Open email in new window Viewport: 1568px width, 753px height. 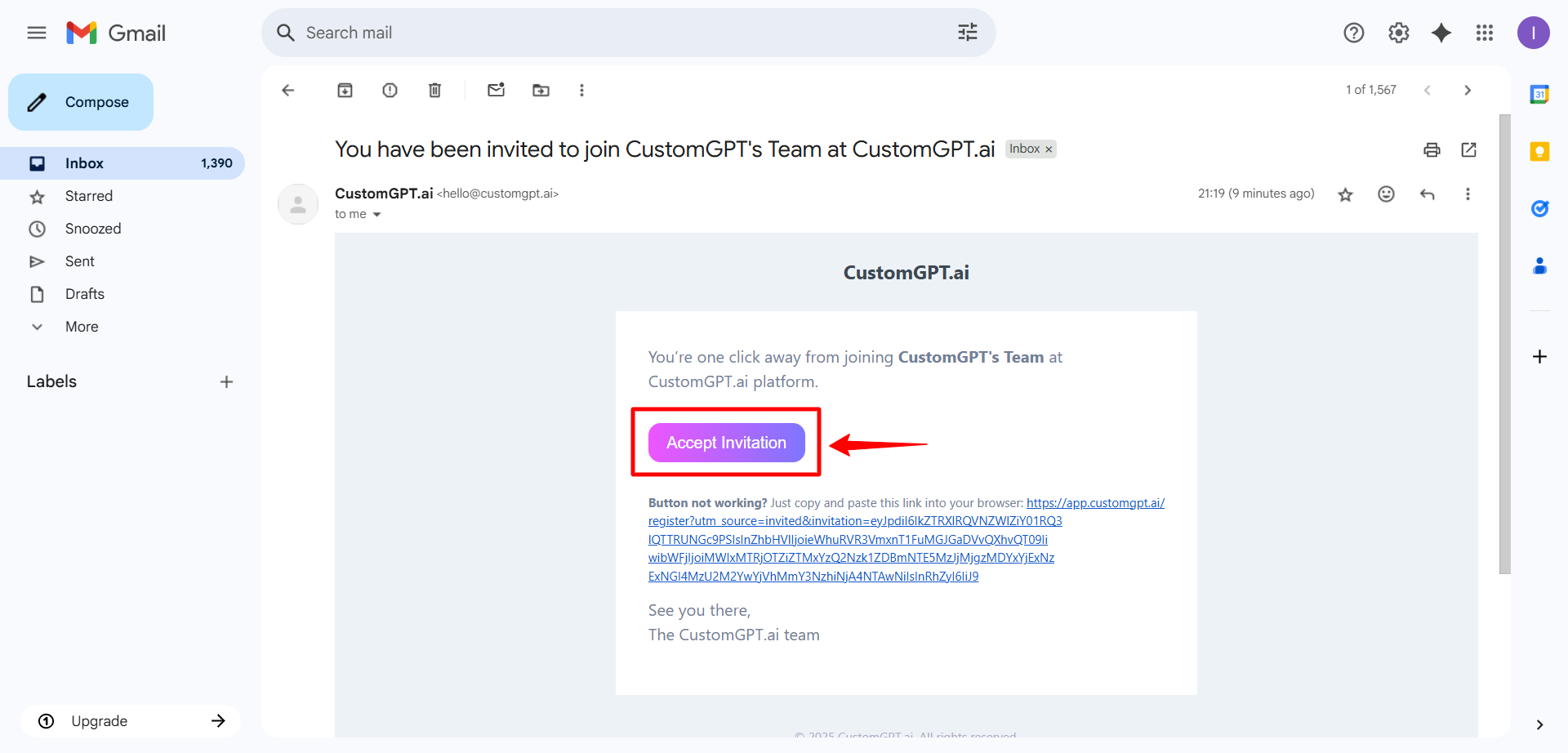tap(1469, 149)
